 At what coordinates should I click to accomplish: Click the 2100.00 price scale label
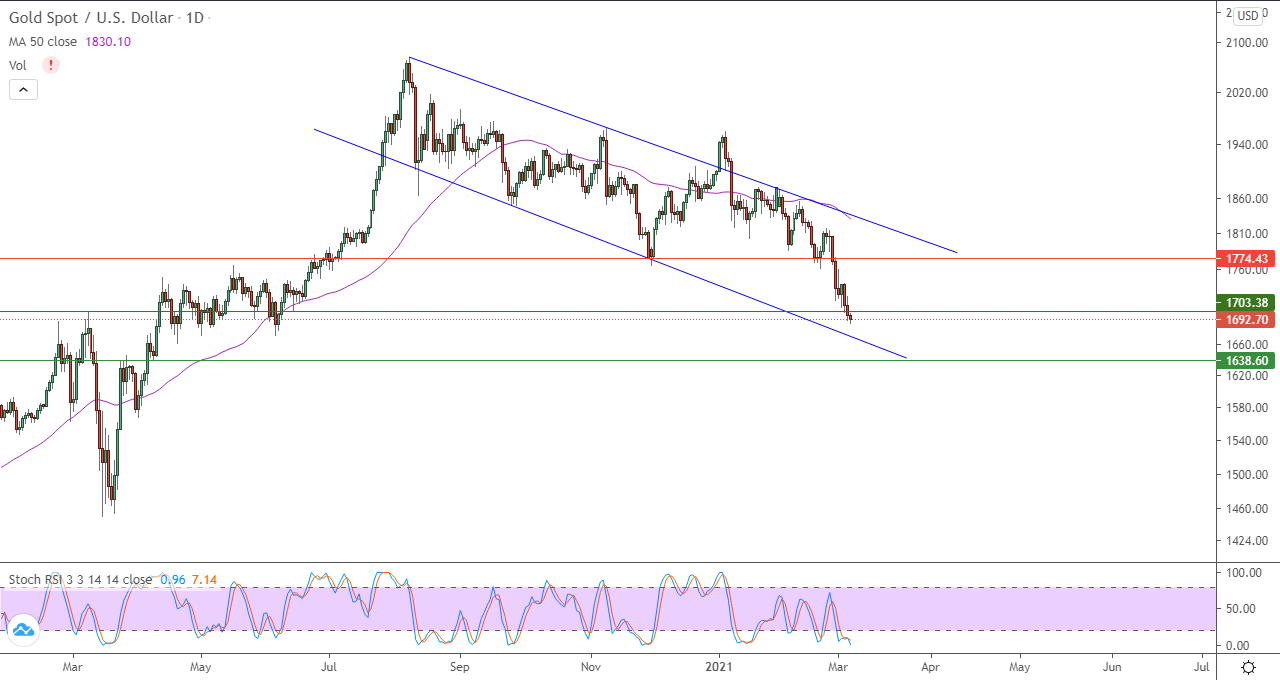tap(1249, 42)
